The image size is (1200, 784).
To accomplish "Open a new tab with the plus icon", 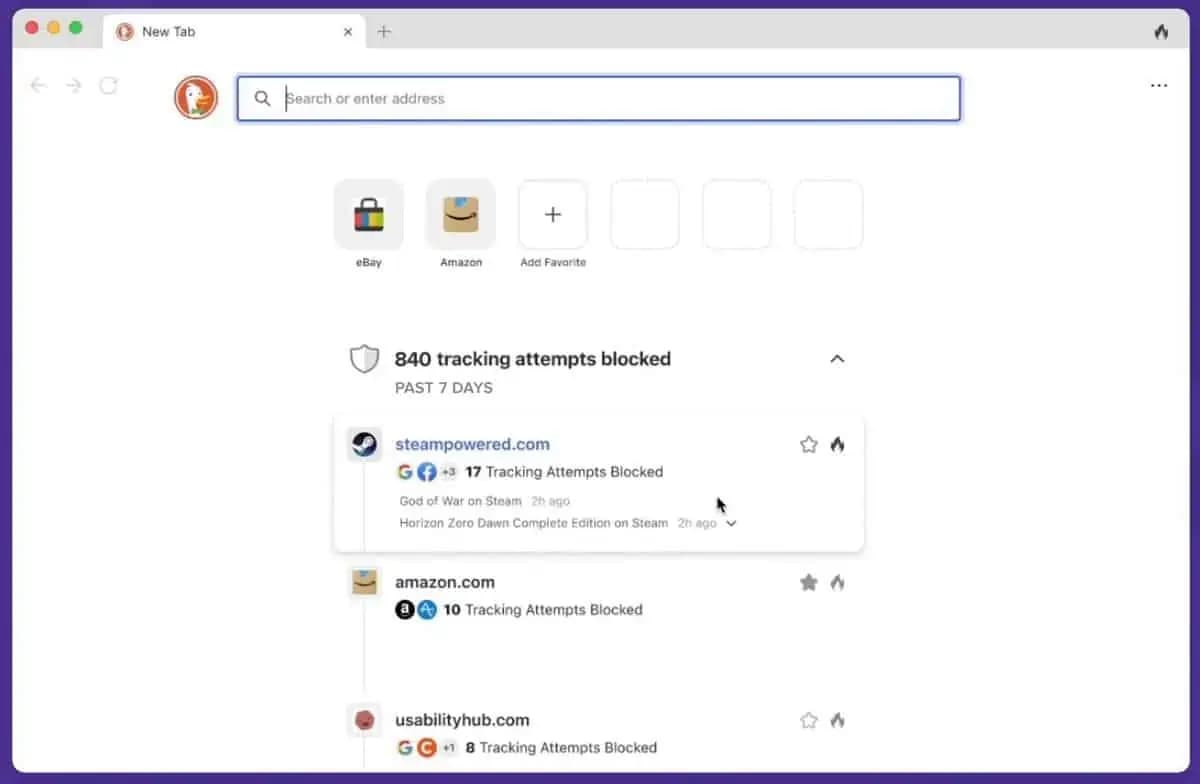I will click(384, 32).
